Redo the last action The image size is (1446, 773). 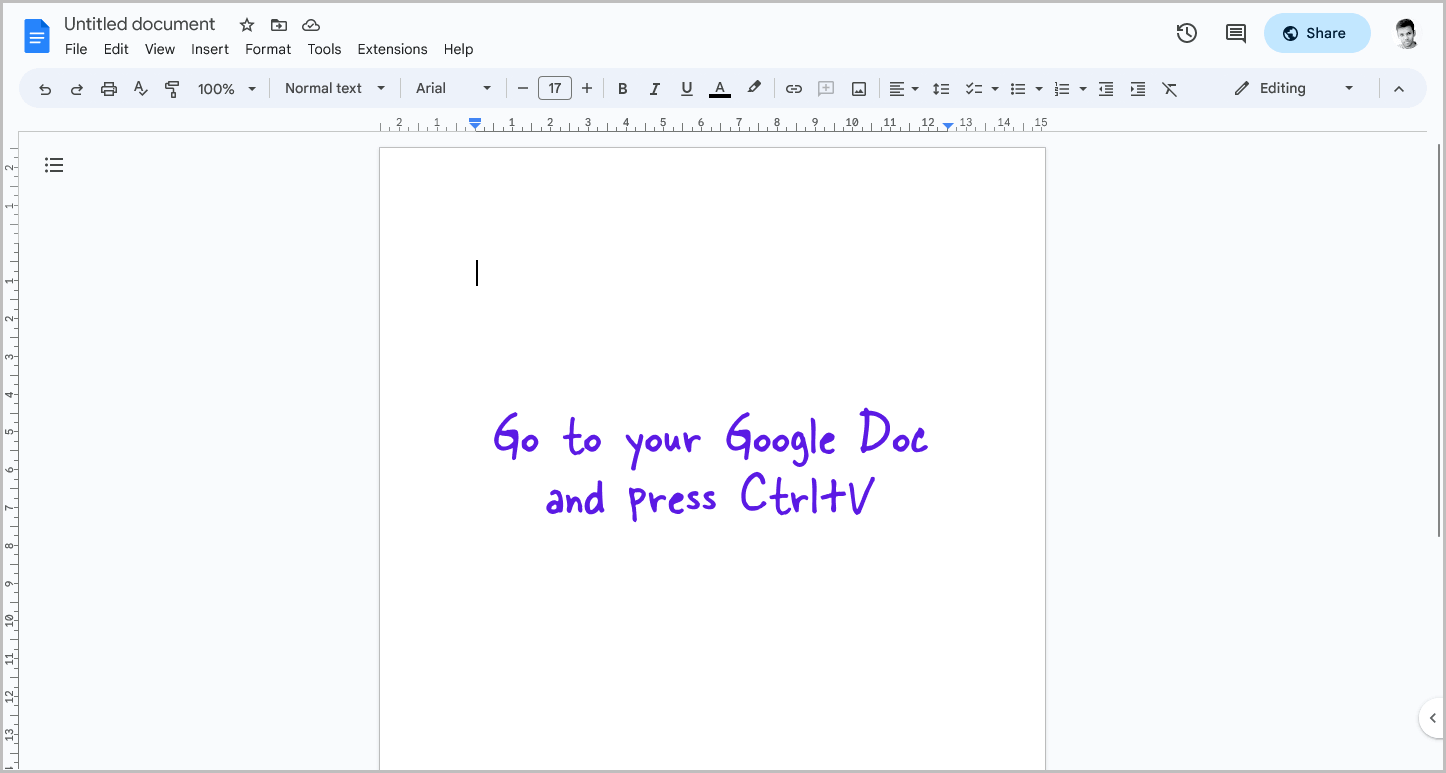tap(77, 89)
